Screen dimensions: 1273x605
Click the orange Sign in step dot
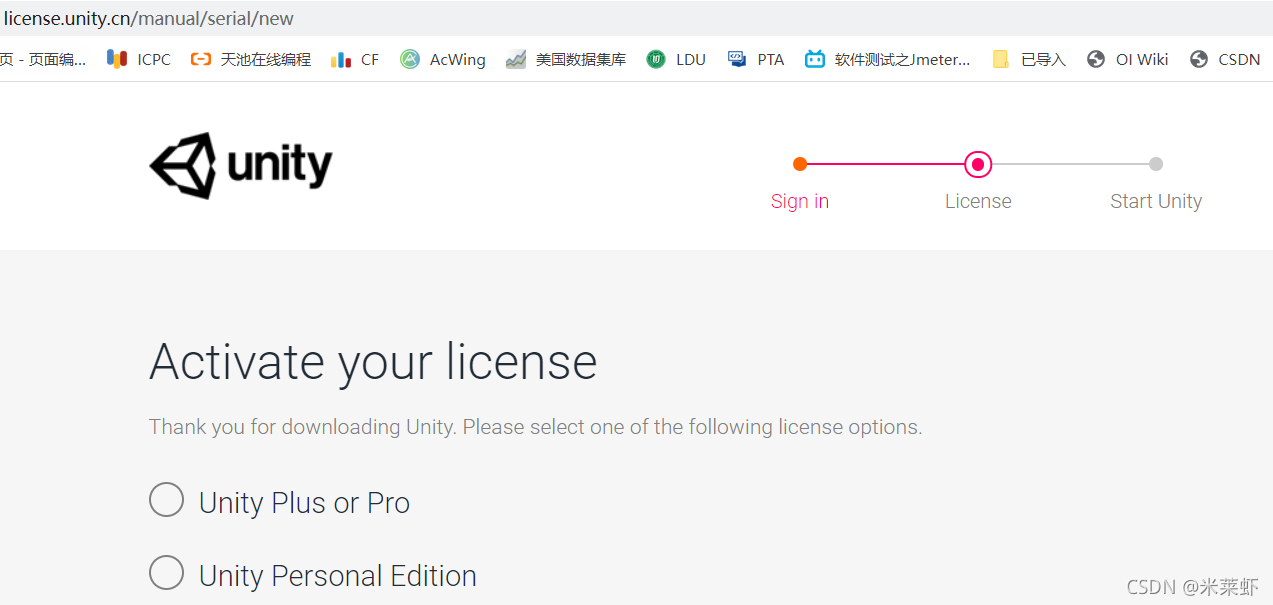click(800, 164)
